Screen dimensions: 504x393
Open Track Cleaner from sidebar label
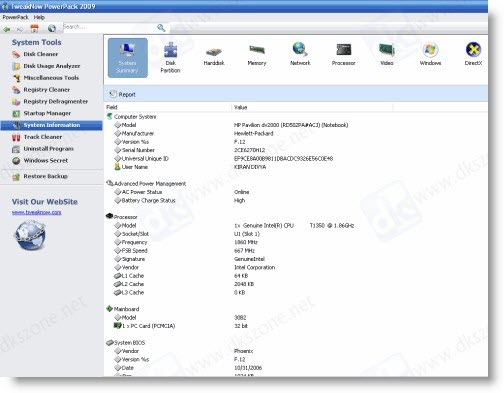[x=43, y=137]
